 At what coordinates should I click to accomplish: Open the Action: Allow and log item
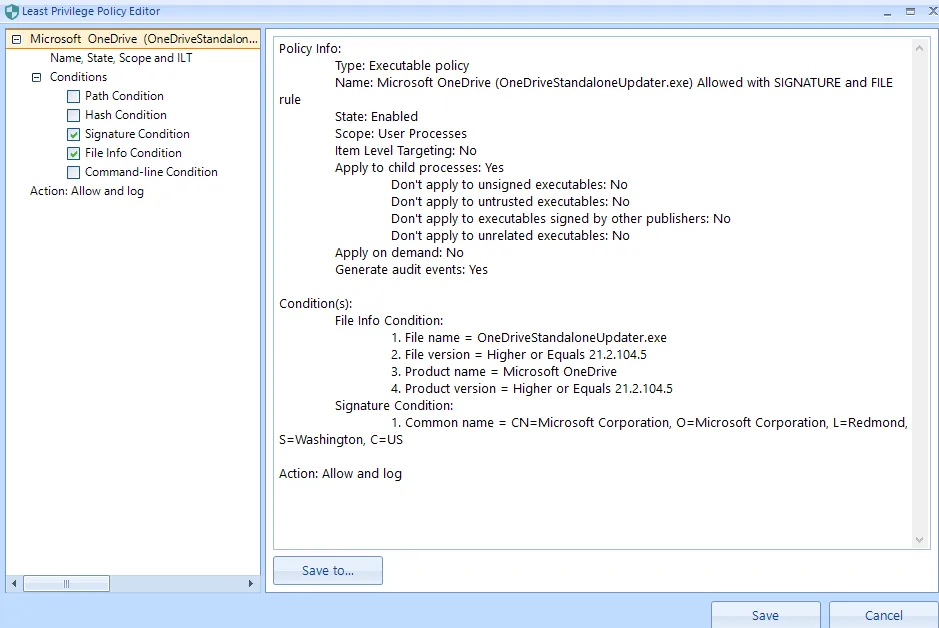(87, 191)
